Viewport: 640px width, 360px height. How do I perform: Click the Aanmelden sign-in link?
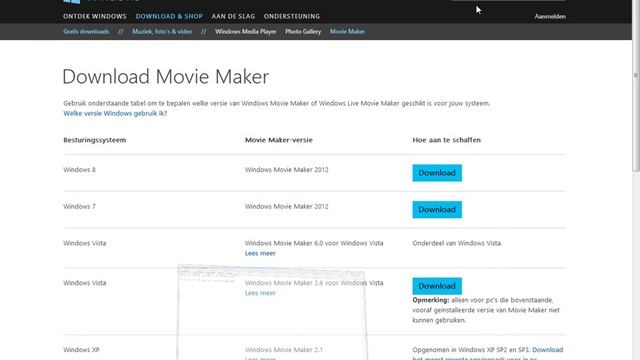click(550, 16)
